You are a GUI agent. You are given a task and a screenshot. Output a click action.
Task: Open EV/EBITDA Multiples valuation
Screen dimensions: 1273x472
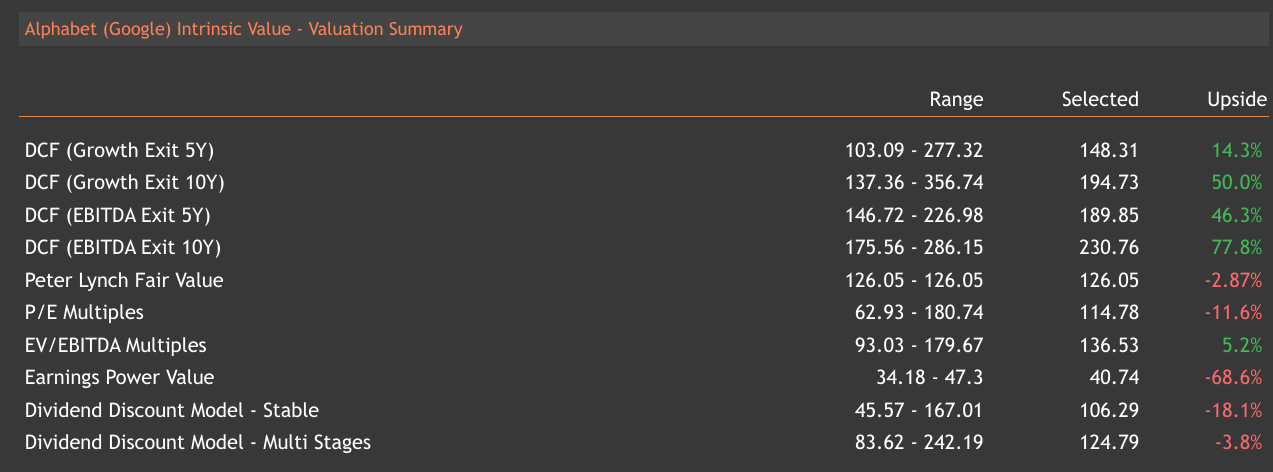(x=116, y=345)
